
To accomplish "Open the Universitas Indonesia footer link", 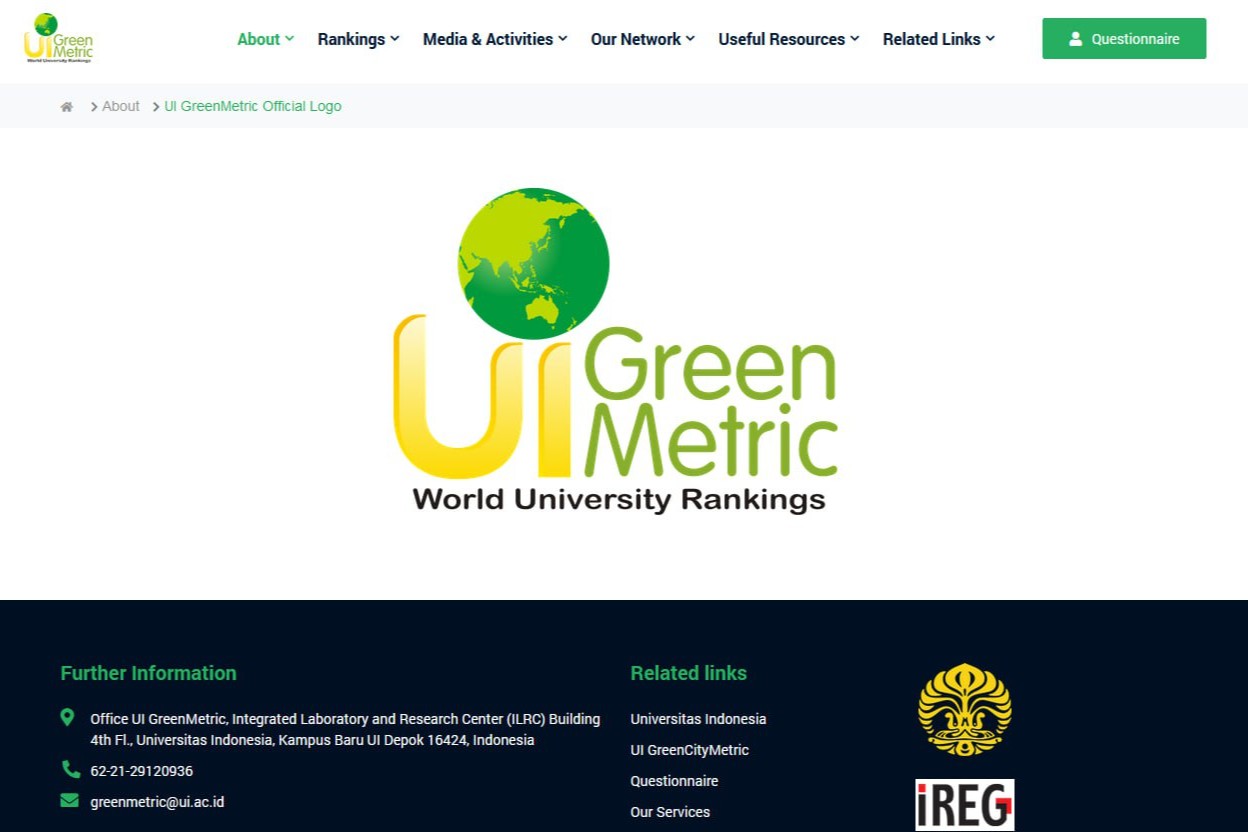I will click(698, 719).
